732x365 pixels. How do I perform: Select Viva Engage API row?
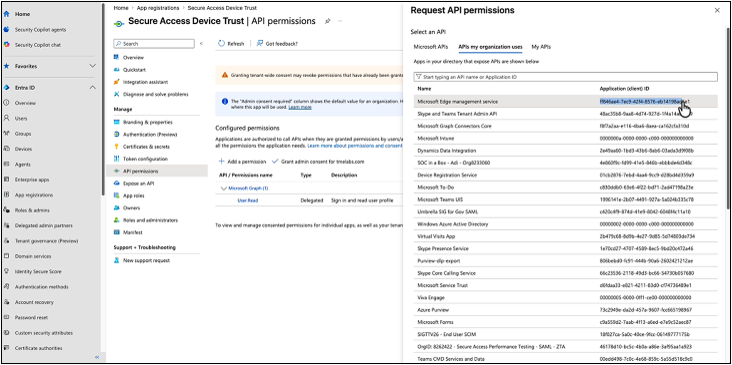pyautogui.click(x=565, y=297)
